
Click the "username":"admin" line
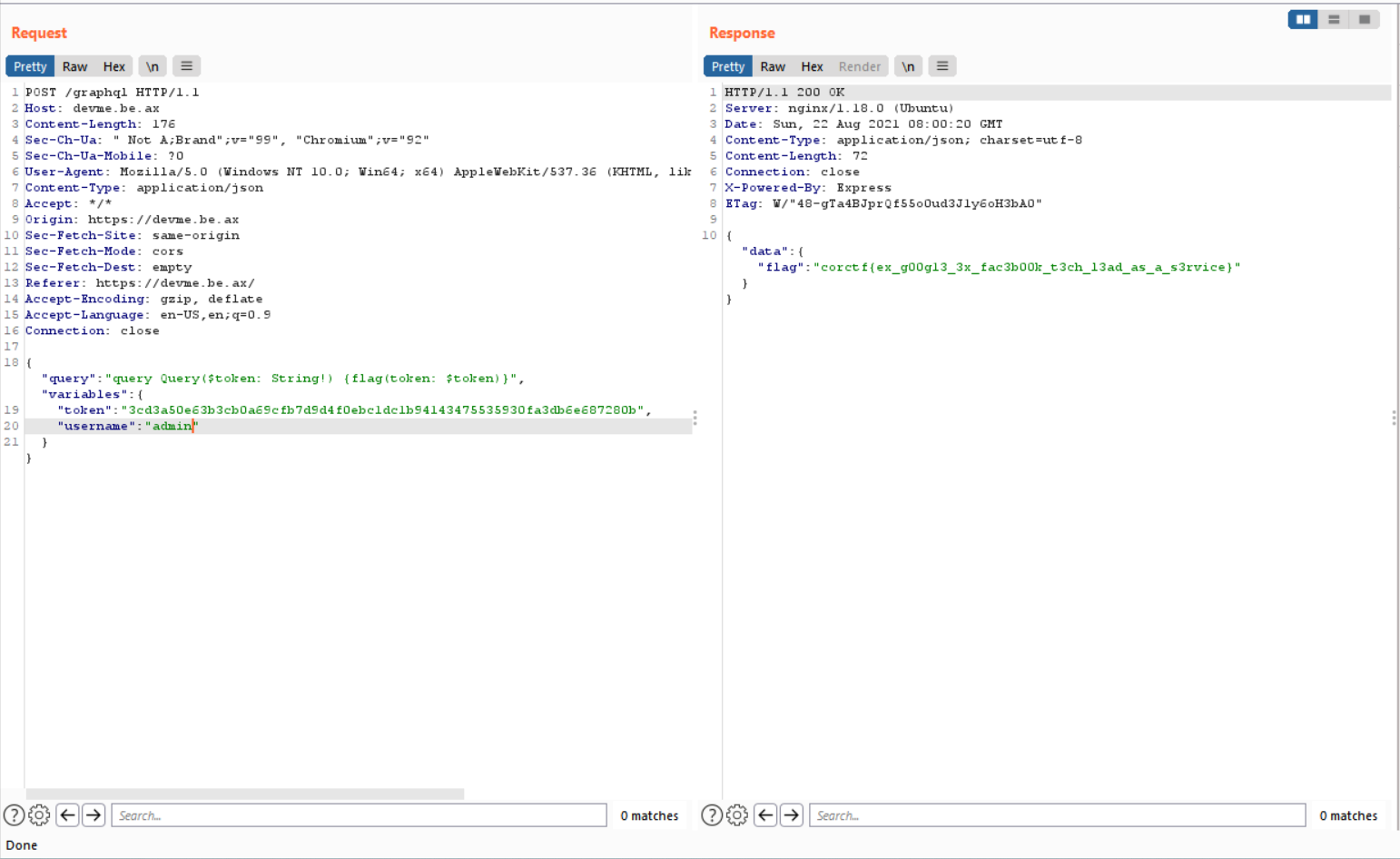coord(128,426)
